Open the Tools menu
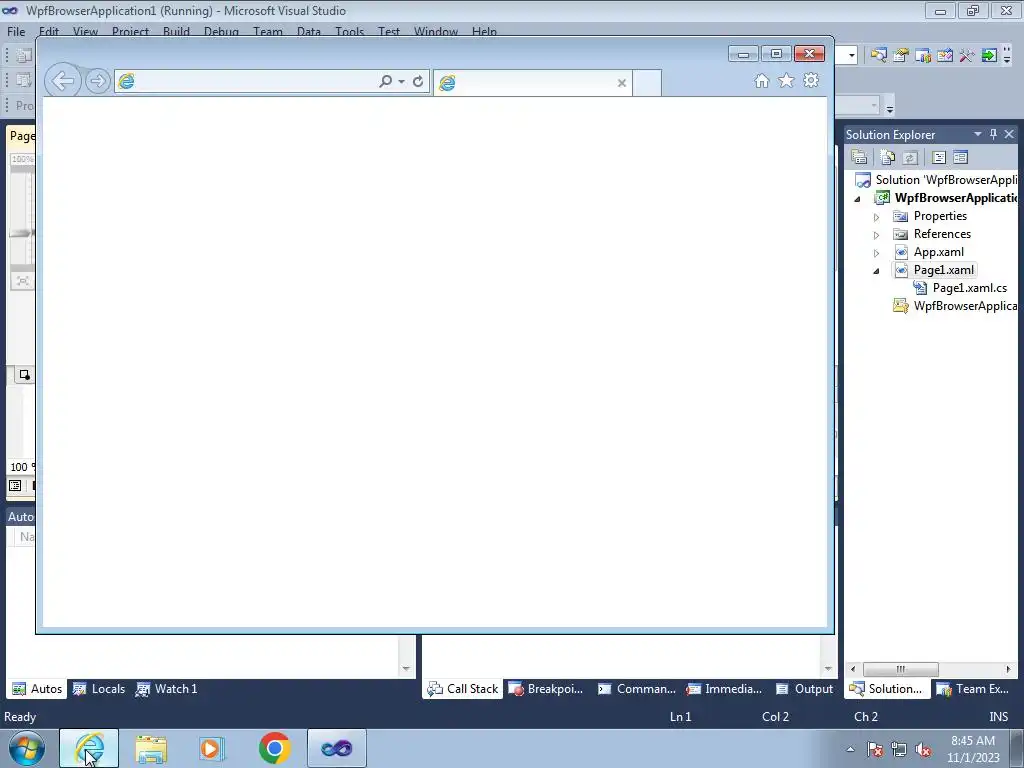The height and width of the screenshot is (768, 1024). (x=349, y=31)
